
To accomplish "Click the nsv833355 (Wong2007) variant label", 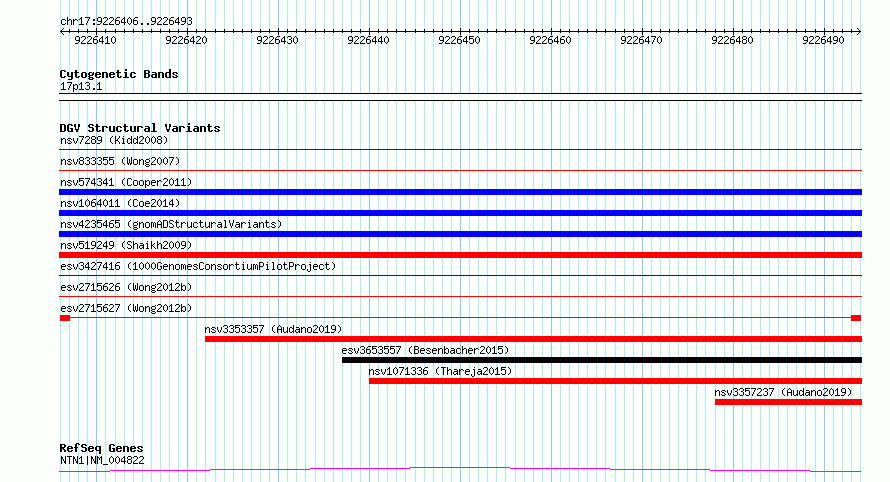I will 120,161.
